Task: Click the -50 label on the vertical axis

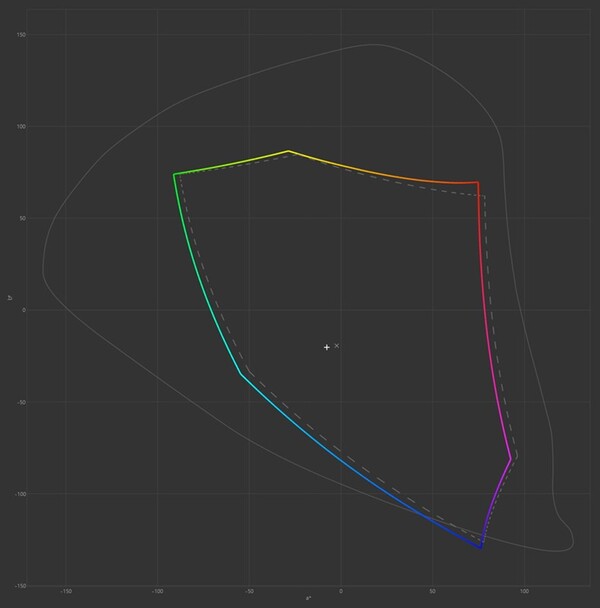Action: click(22, 402)
